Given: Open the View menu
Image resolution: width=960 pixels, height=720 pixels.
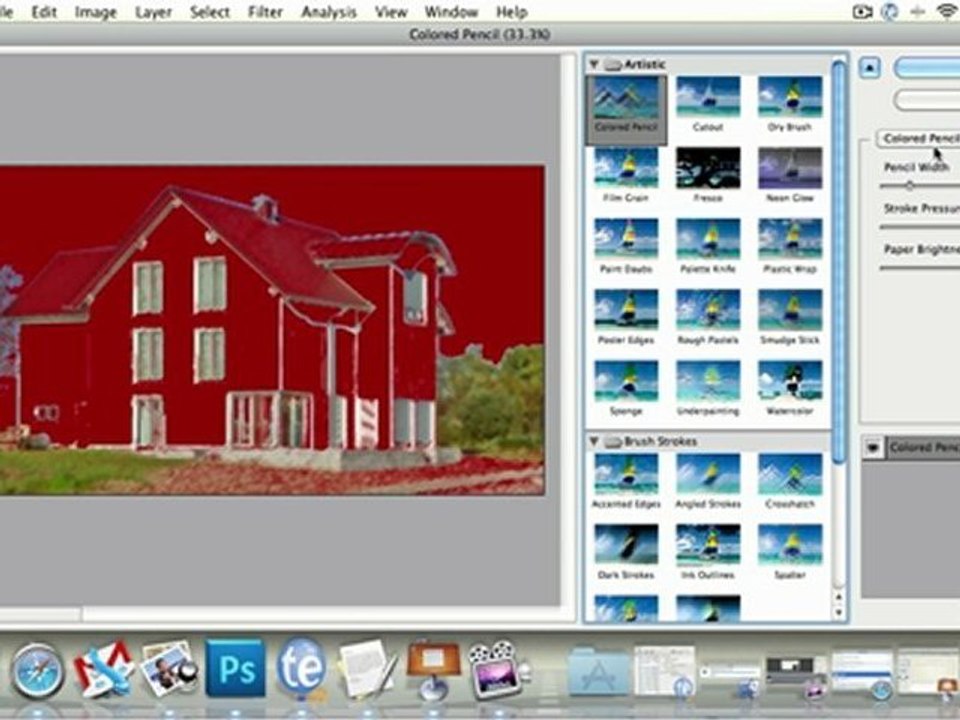Looking at the screenshot, I should click(391, 12).
